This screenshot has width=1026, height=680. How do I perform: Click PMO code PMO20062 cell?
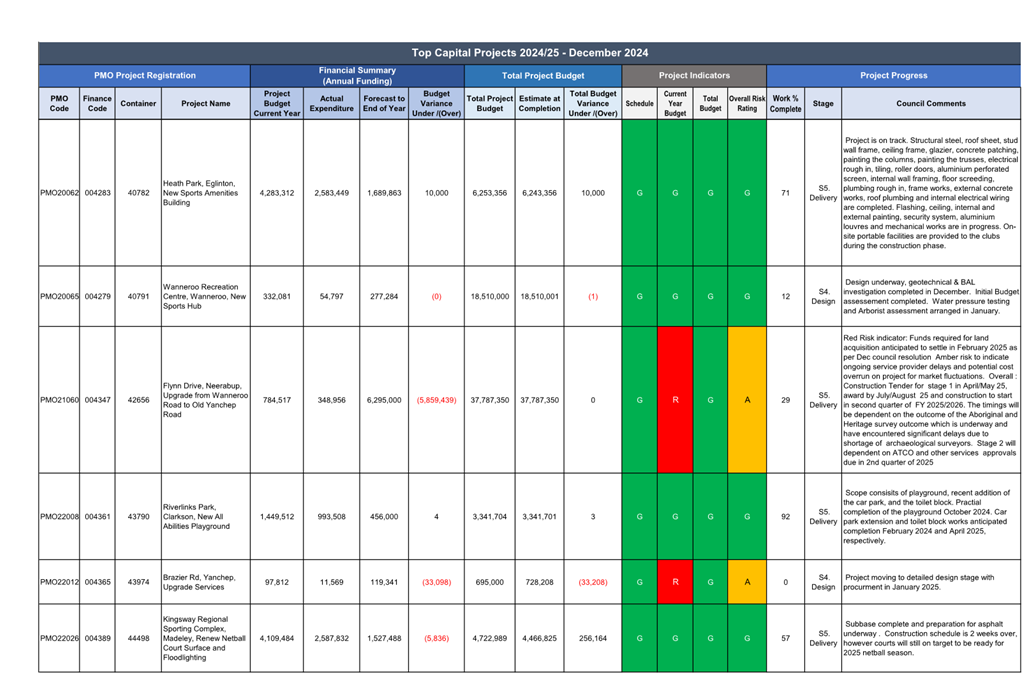pos(59,193)
